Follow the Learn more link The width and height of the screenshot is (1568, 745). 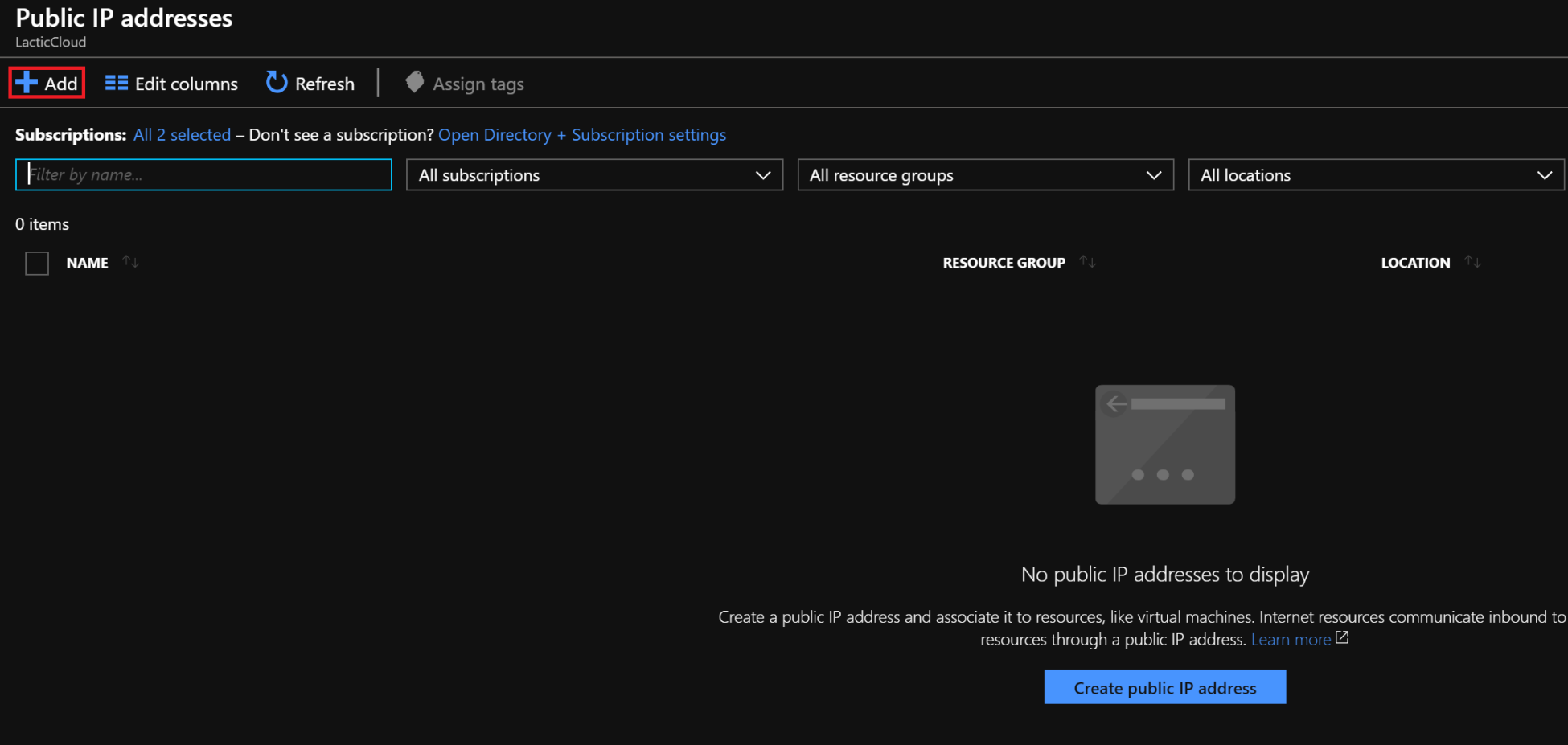pos(1291,640)
